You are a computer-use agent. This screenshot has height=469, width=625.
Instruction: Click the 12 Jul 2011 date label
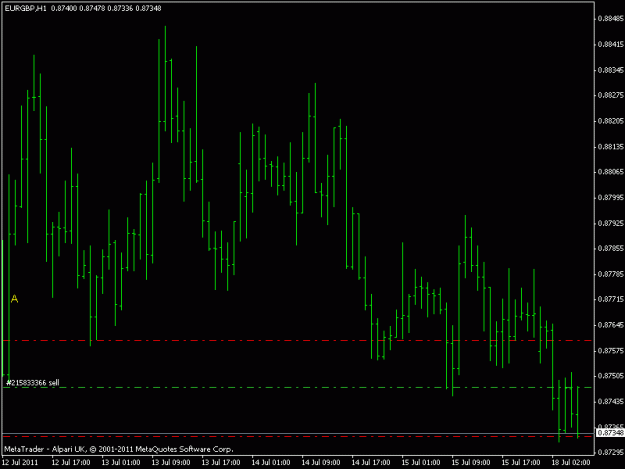point(20,462)
